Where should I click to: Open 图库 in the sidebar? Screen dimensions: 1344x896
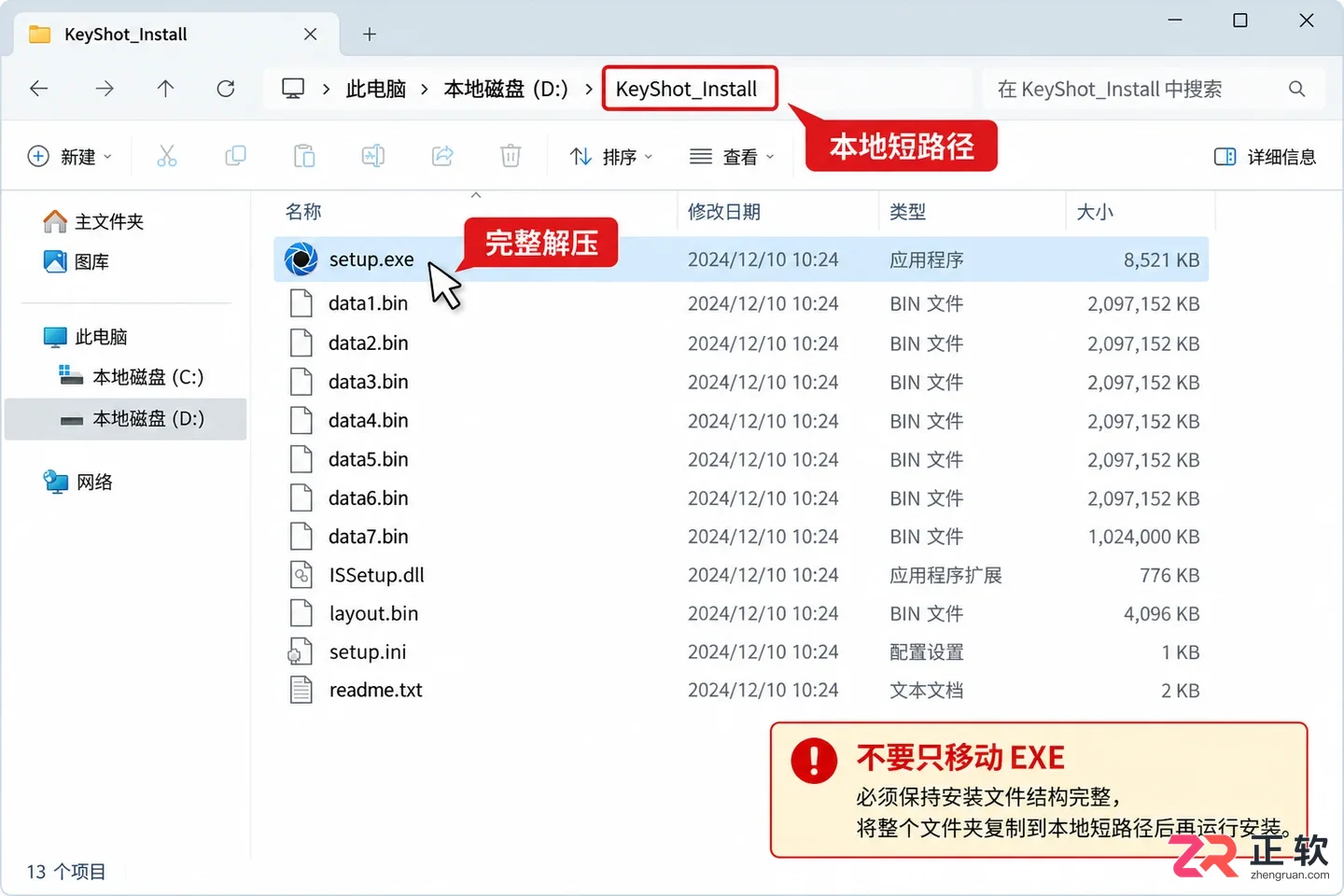[77, 262]
